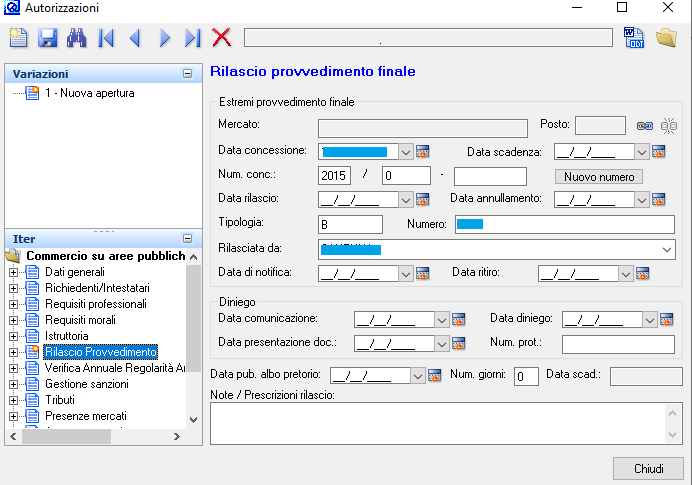
Task: Expand the Data pub. albo pretorio dropdown
Action: (x=417, y=376)
